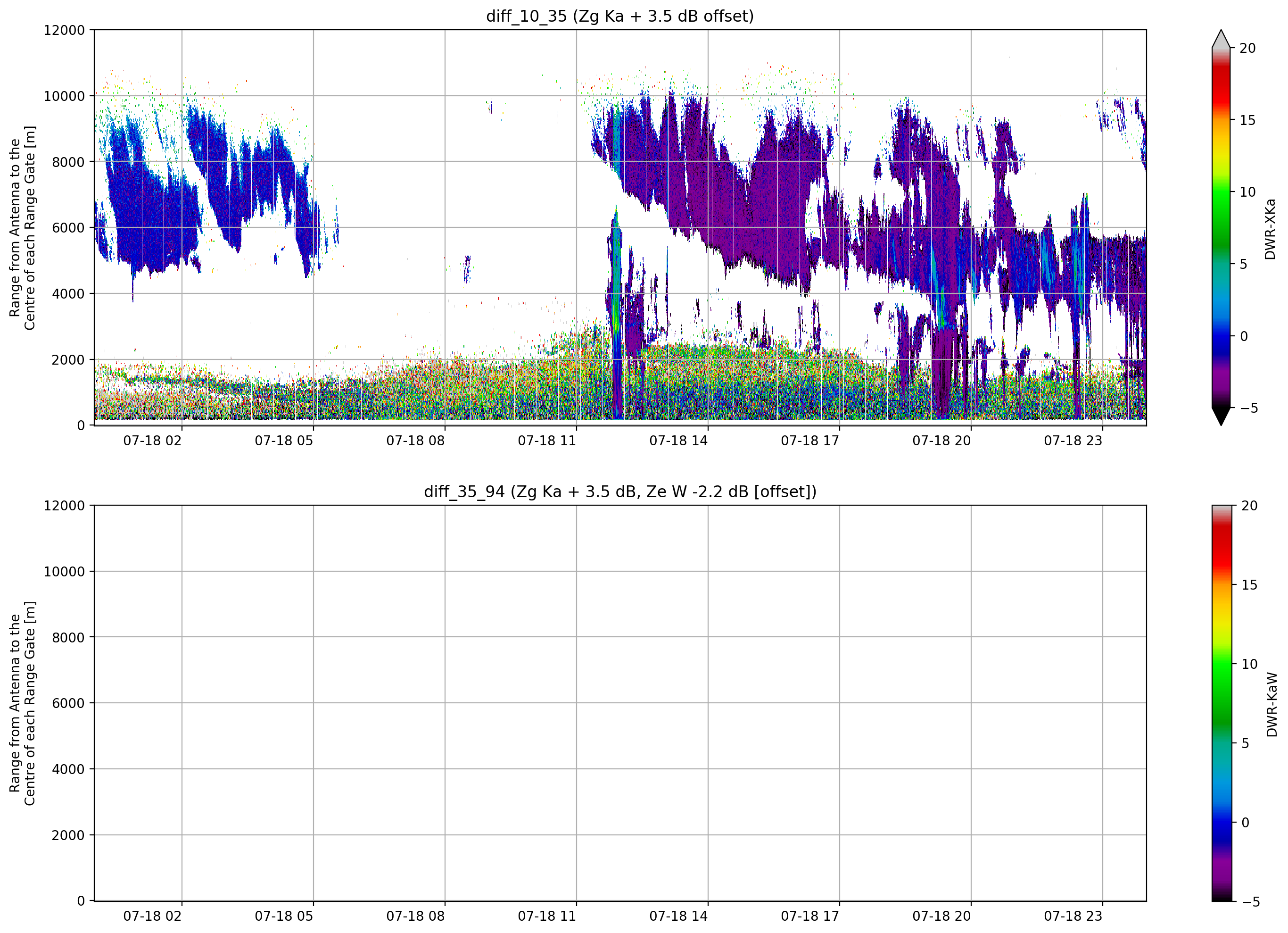Click the title "diff_10_35 (Zg Ka + 3.5 dB offset)"
This screenshot has height=933, width=1288.
tap(619, 16)
